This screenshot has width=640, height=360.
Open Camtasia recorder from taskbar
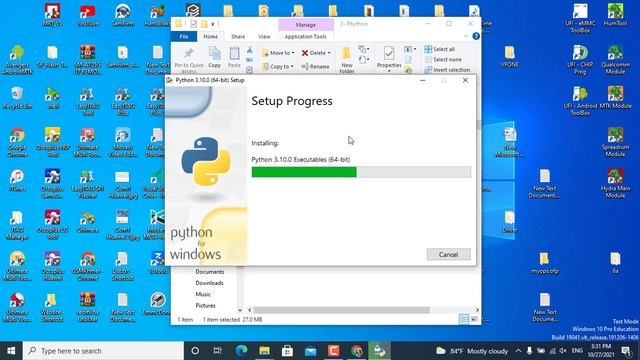pos(333,351)
